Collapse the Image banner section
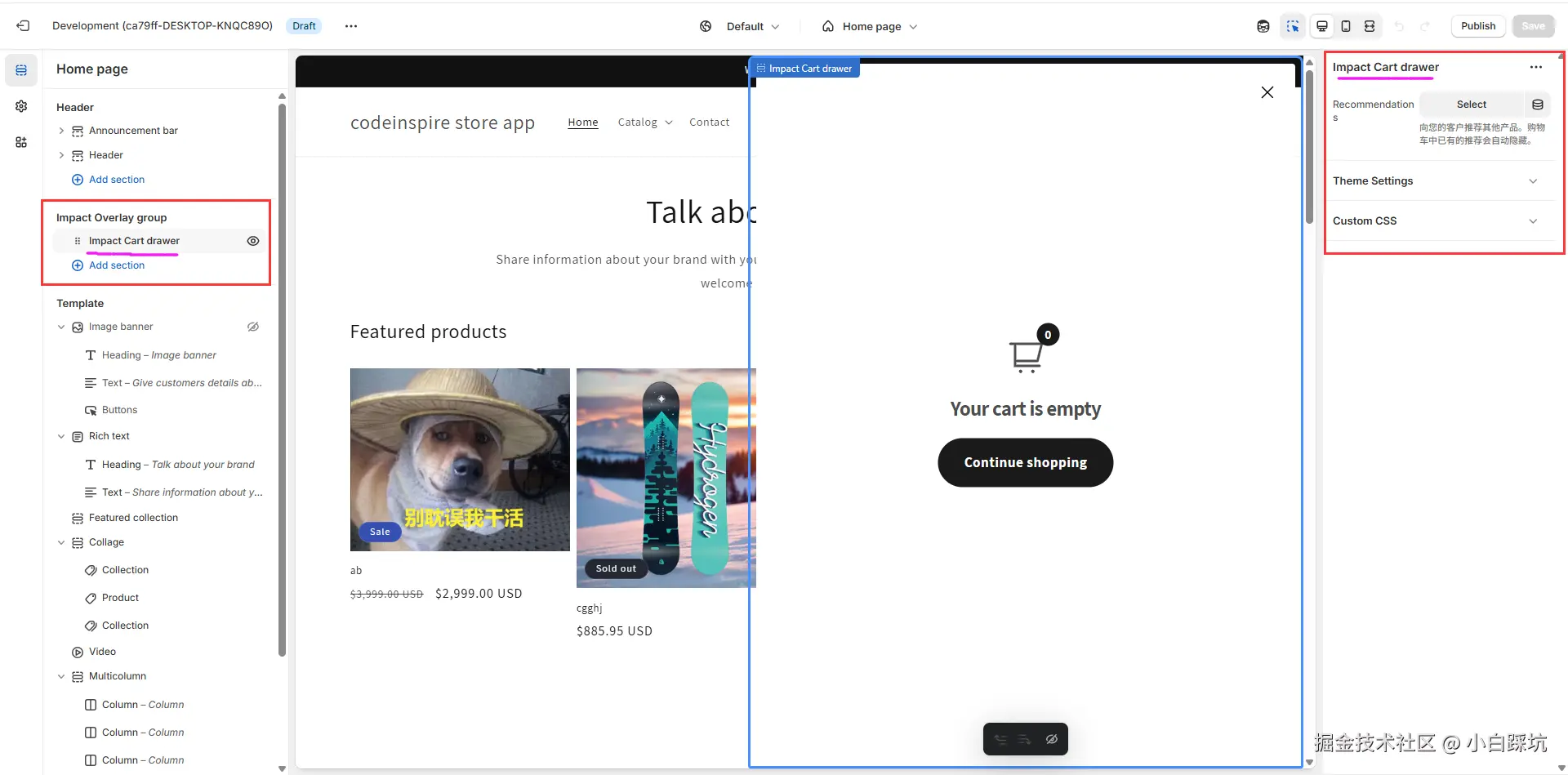 tap(61, 327)
